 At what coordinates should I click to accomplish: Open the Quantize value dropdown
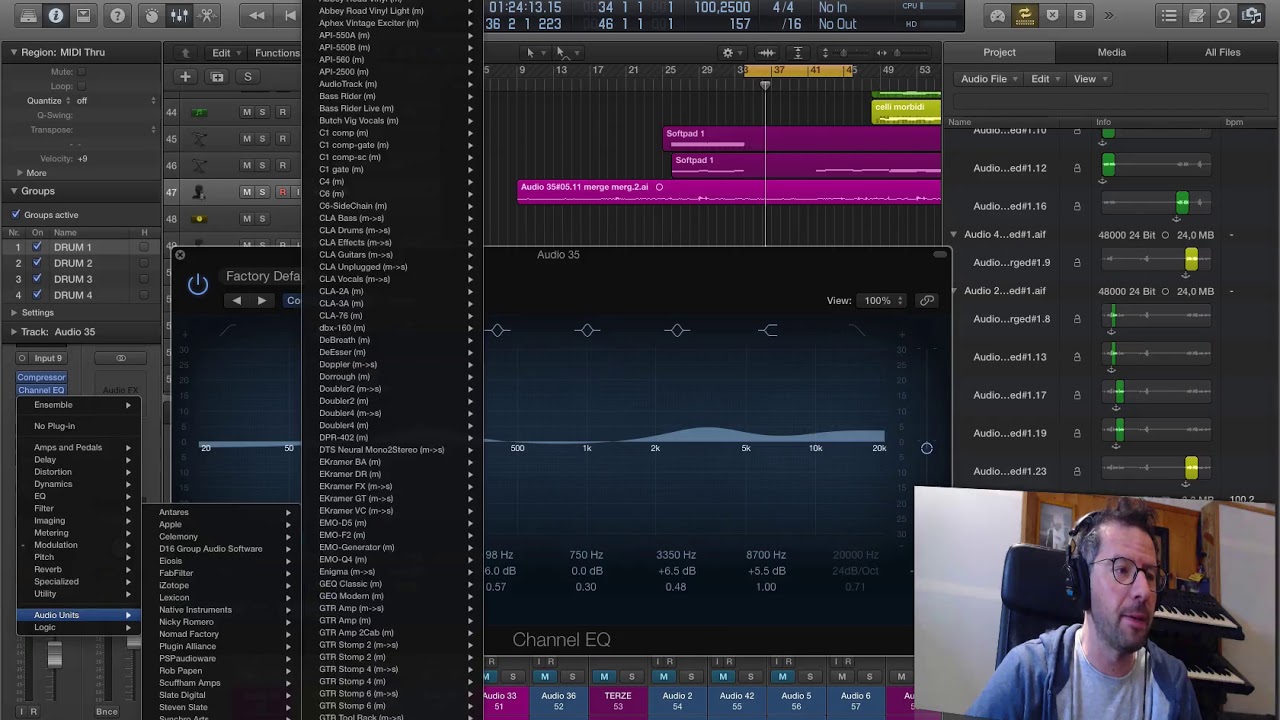click(118, 101)
